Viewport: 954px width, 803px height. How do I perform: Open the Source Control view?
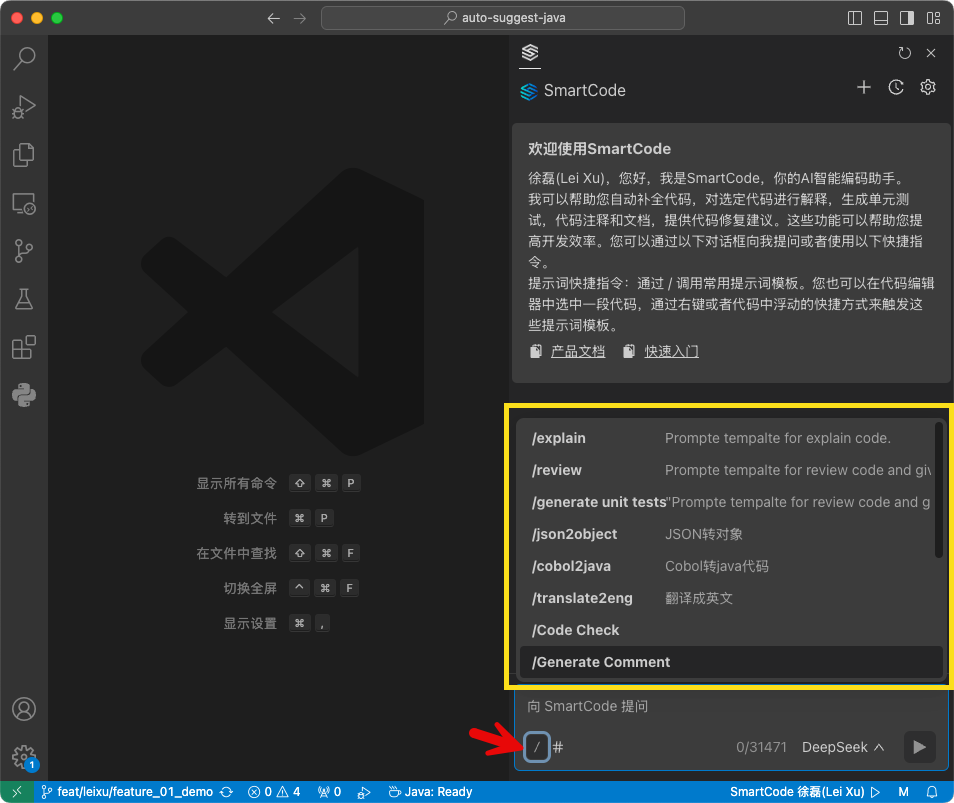pyautogui.click(x=24, y=251)
